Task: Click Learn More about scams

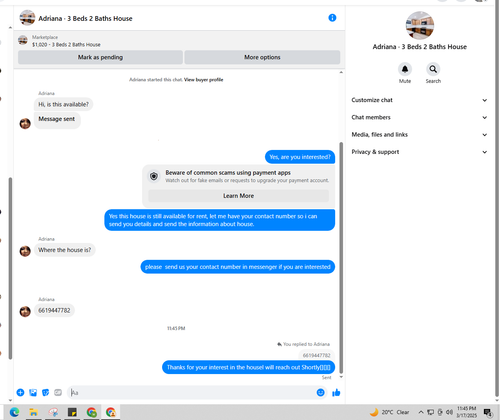Action: point(238,196)
